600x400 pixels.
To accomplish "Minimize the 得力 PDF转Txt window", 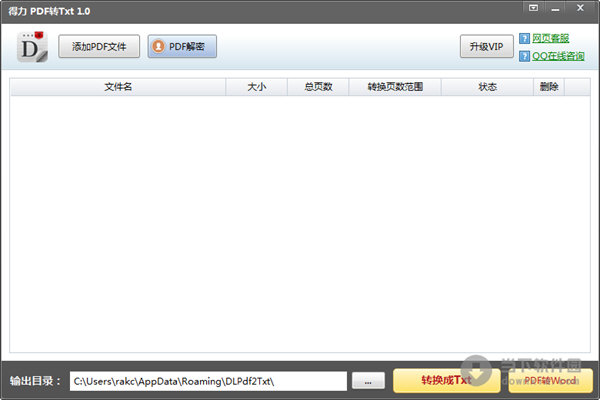I will [x=555, y=9].
